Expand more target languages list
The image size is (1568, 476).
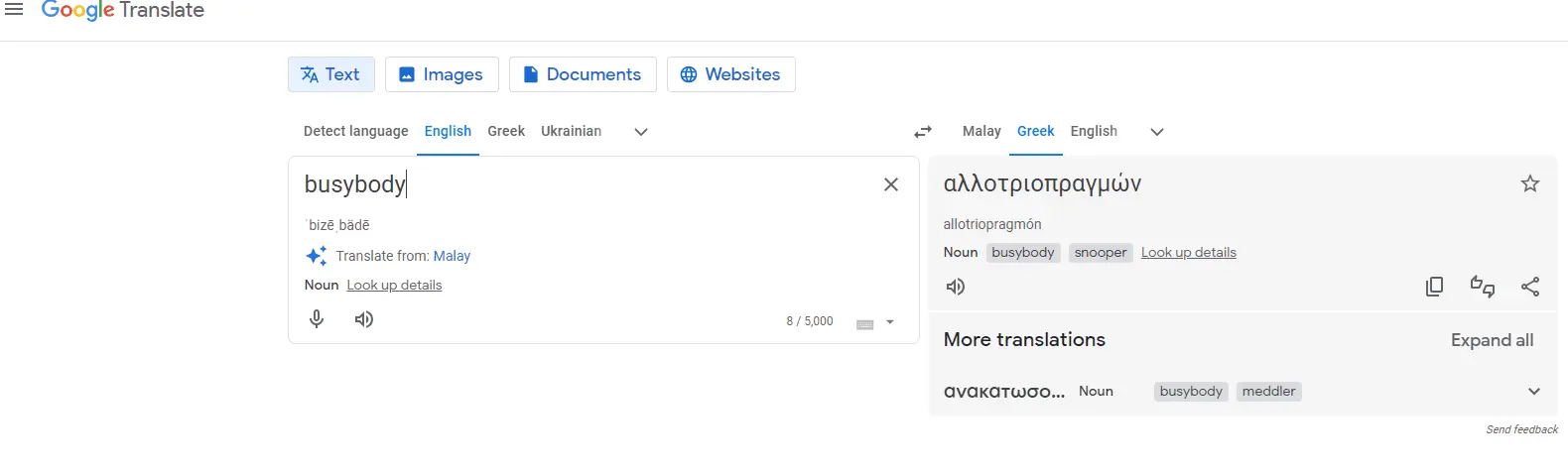click(x=1157, y=132)
